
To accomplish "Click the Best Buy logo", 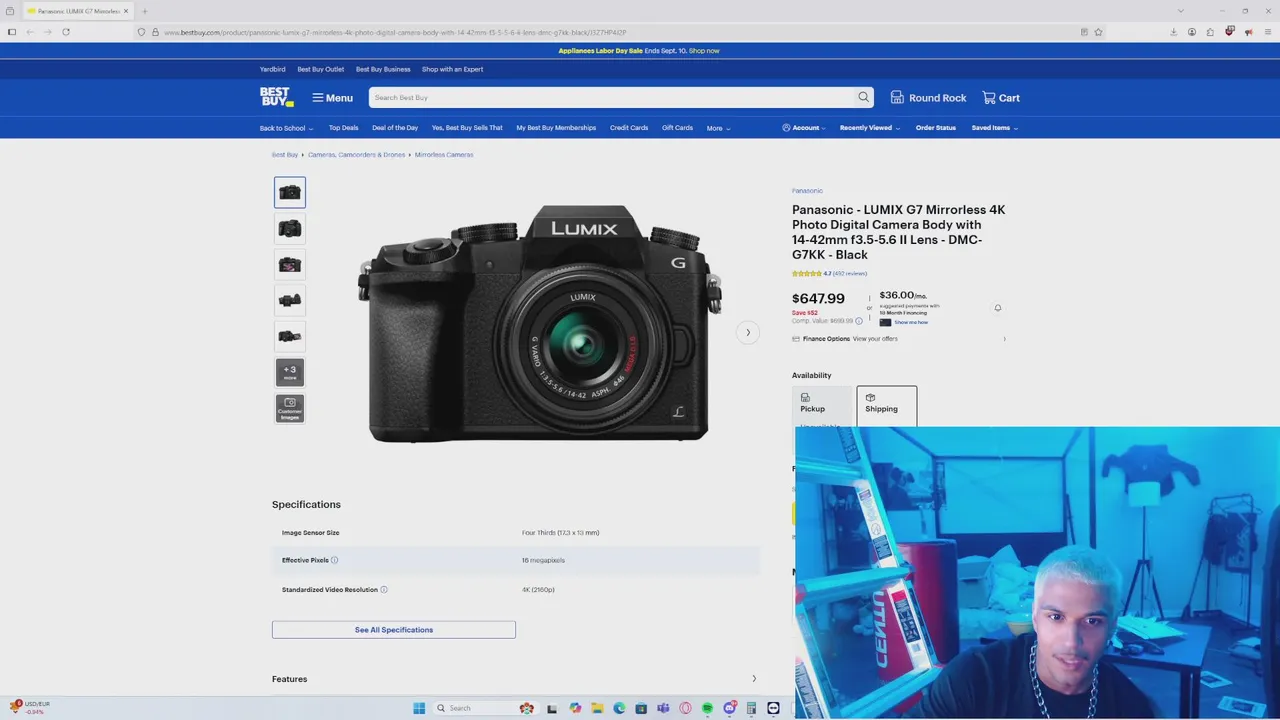I will coord(276,97).
